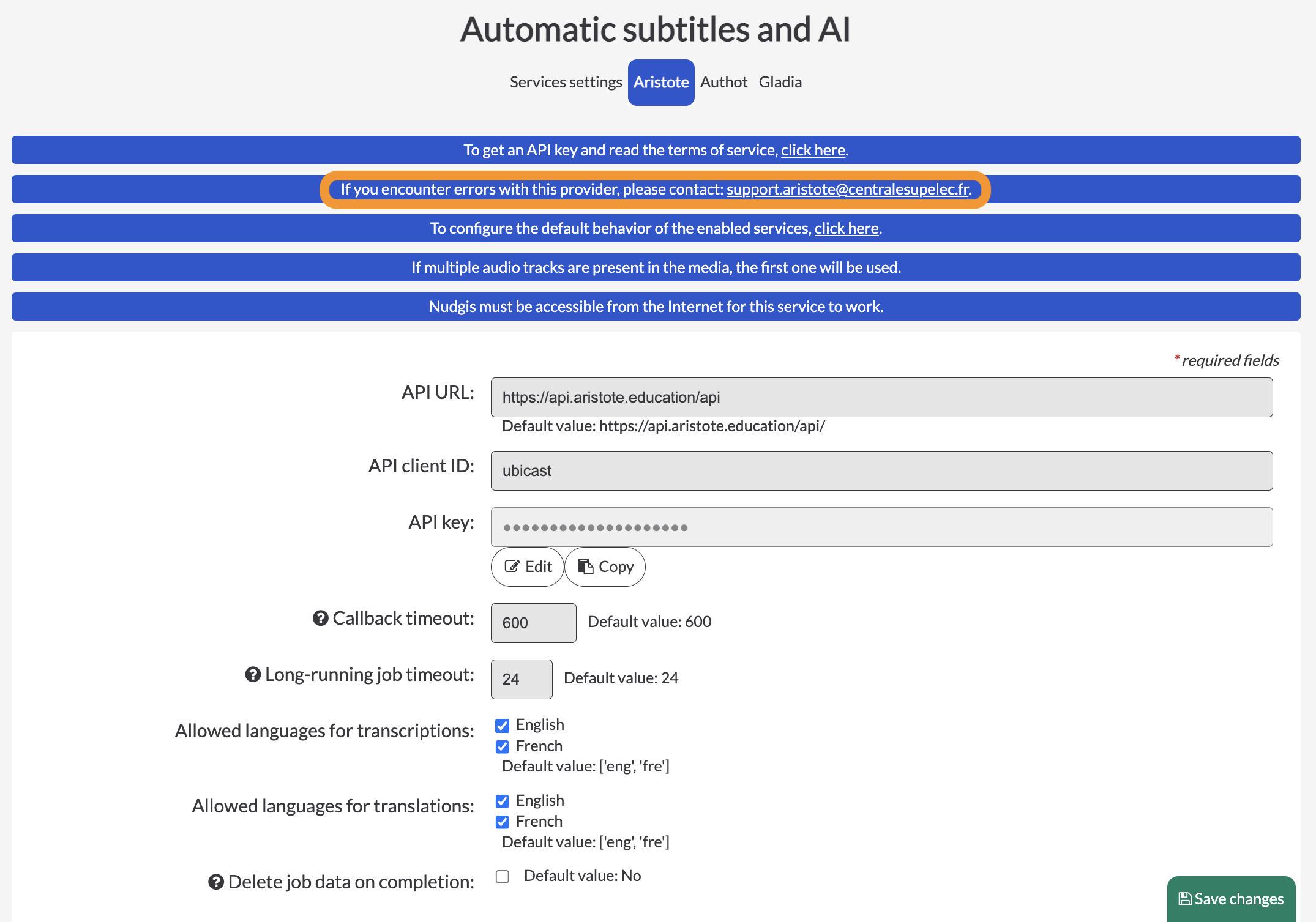Uncheck French for allowed transcription languages
The image size is (1316, 922).
(x=503, y=746)
